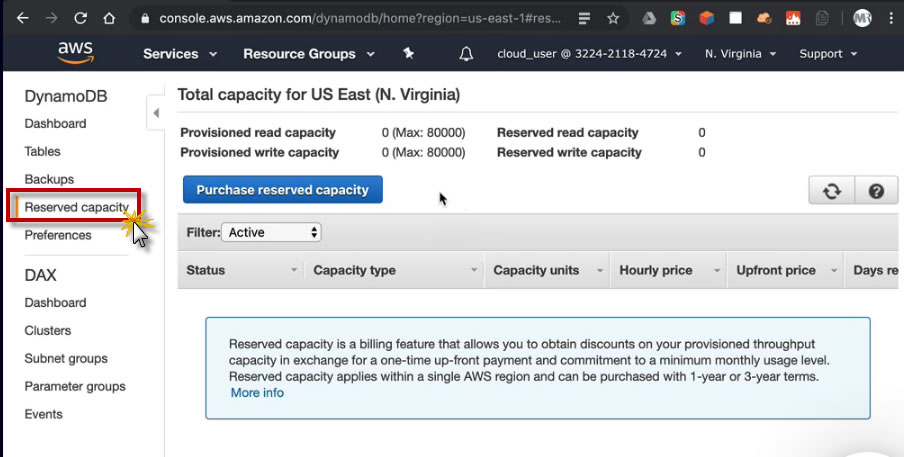This screenshot has width=904, height=457.
Task: Collapse the DynamoDB side navigation panel
Action: (156, 113)
